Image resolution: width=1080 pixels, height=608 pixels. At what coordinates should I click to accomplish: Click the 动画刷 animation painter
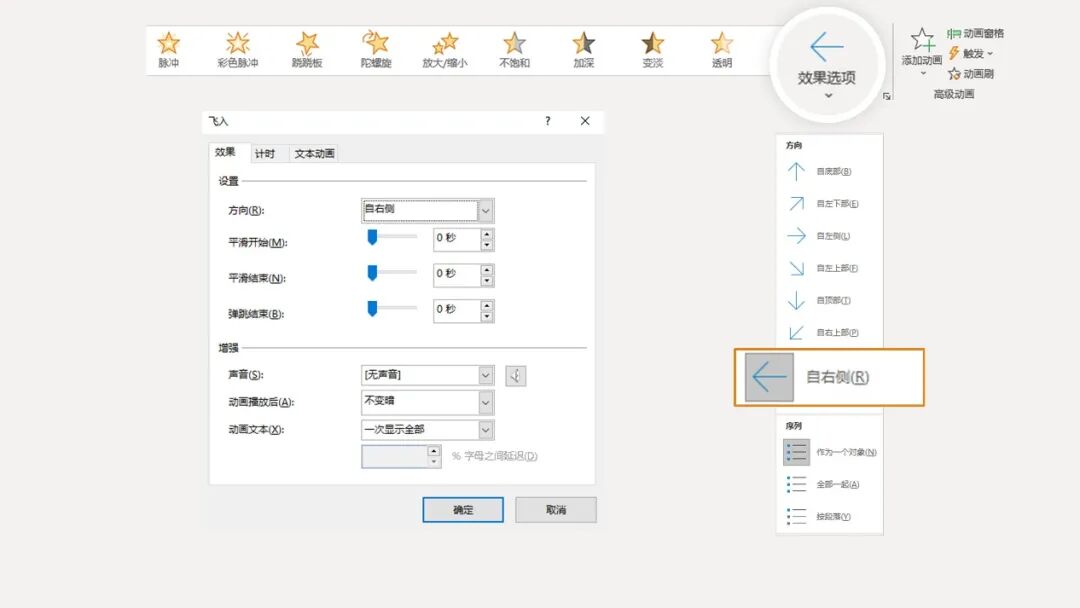click(970, 74)
